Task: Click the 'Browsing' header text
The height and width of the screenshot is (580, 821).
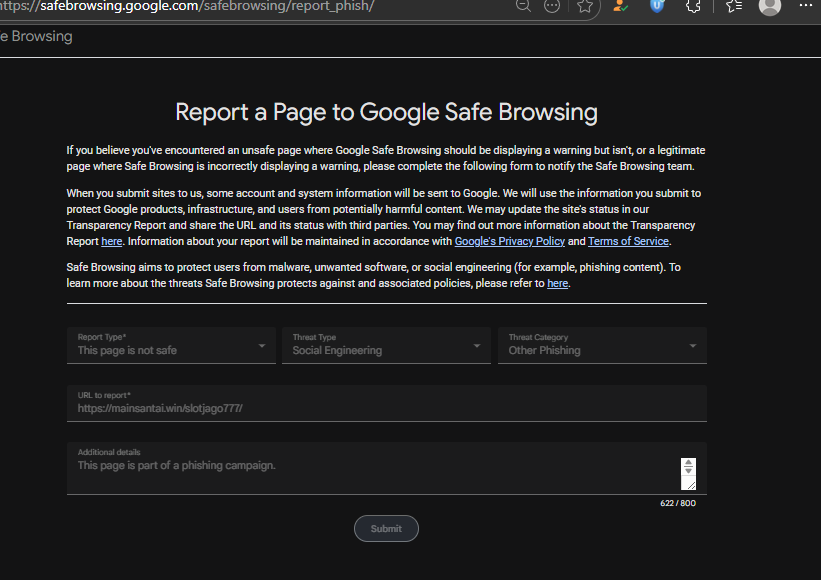Action: [x=42, y=37]
